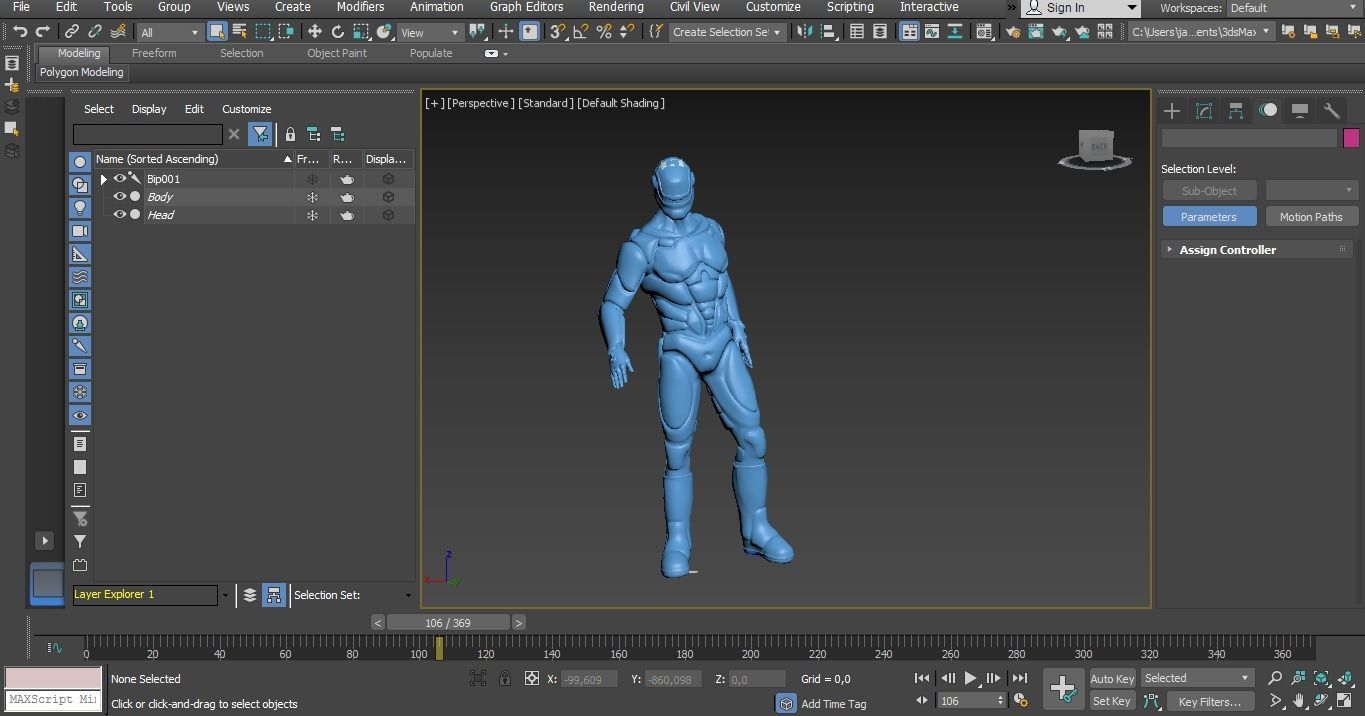Open the Utilities tab in the command panel
1365x716 pixels.
click(x=1332, y=111)
